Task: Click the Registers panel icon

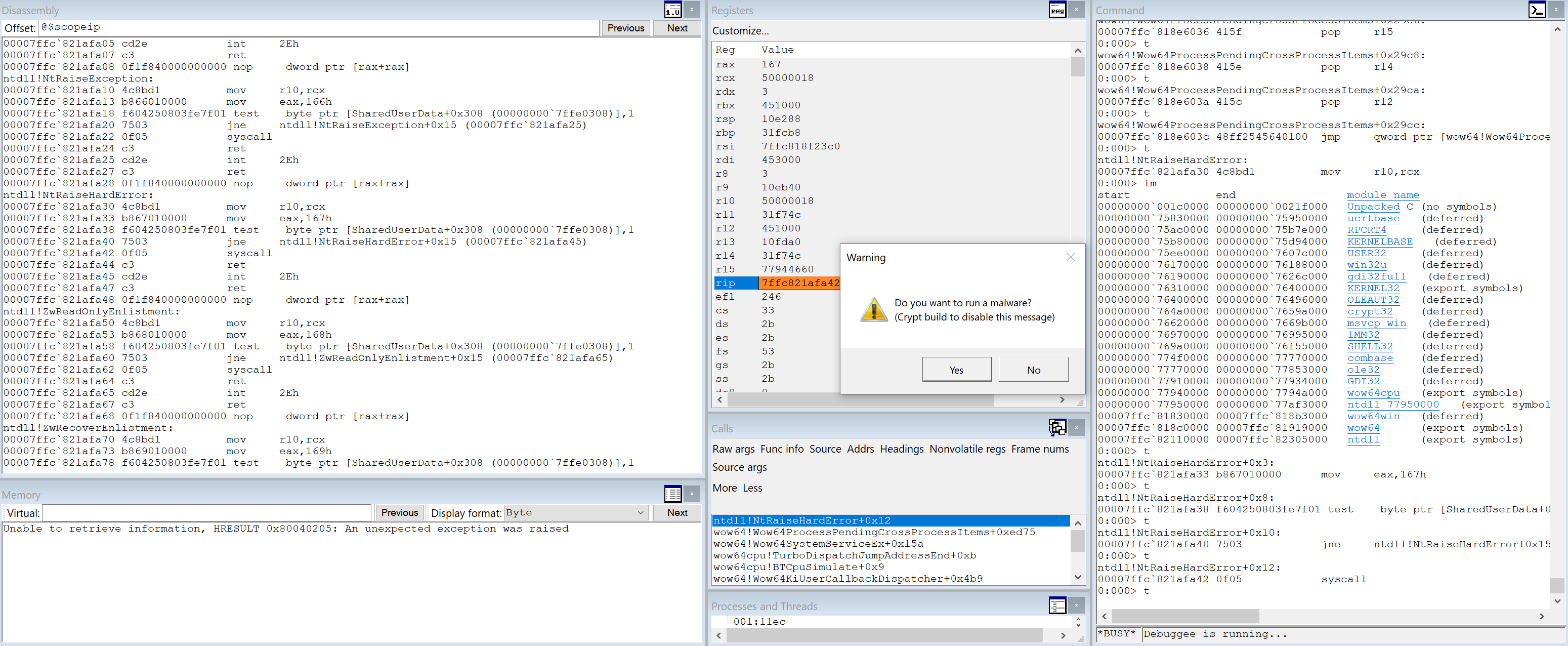Action: tap(1057, 10)
